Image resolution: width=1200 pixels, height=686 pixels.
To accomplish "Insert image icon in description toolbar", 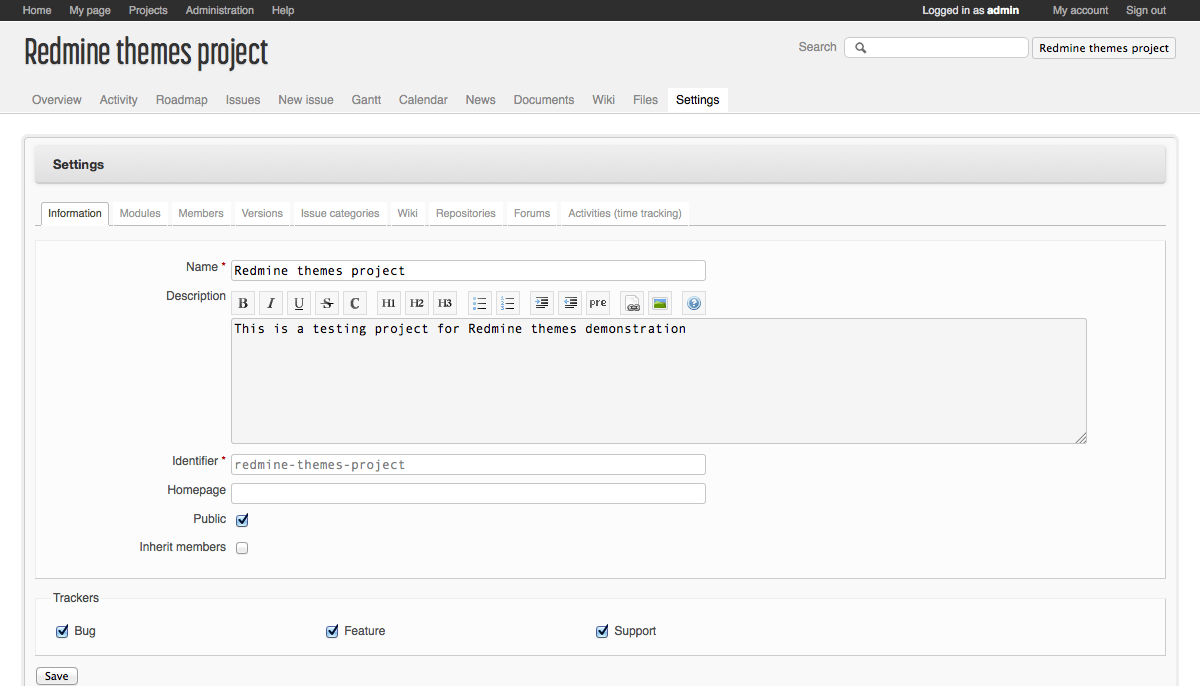I will click(660, 303).
